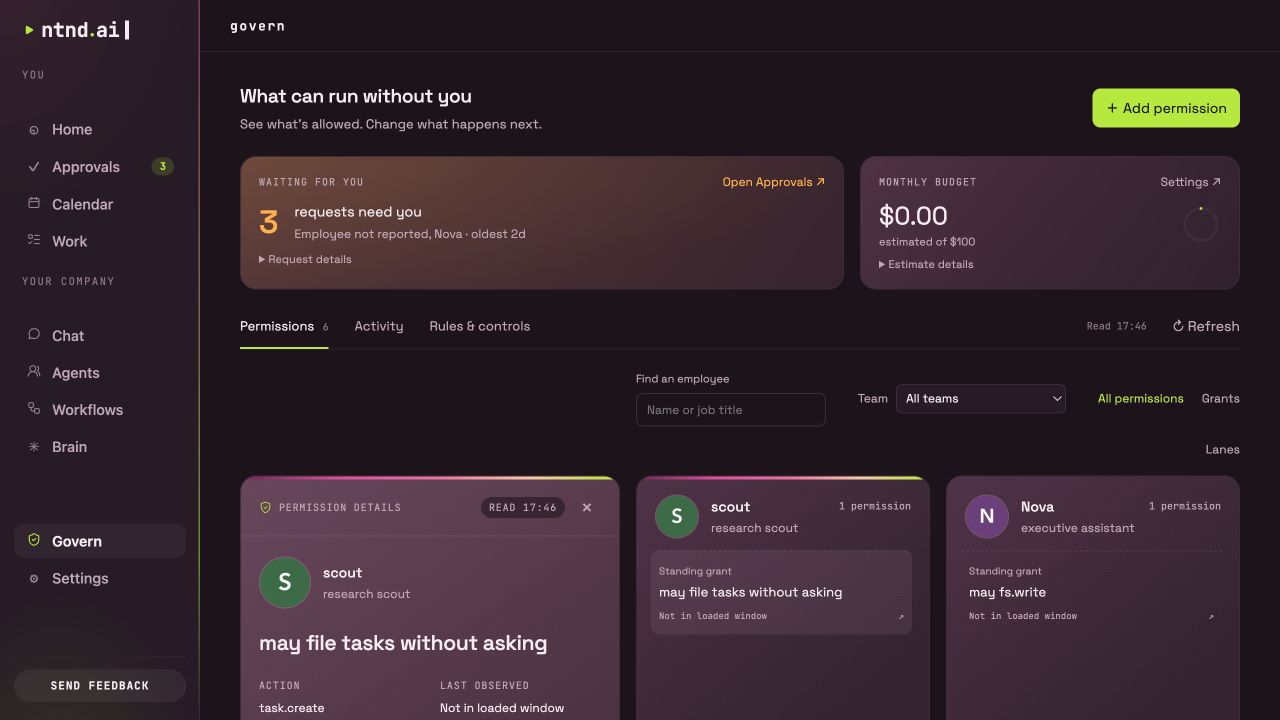Click 'may fs.write' grant text
Screen dimensions: 1280x720
pos(1007,592)
